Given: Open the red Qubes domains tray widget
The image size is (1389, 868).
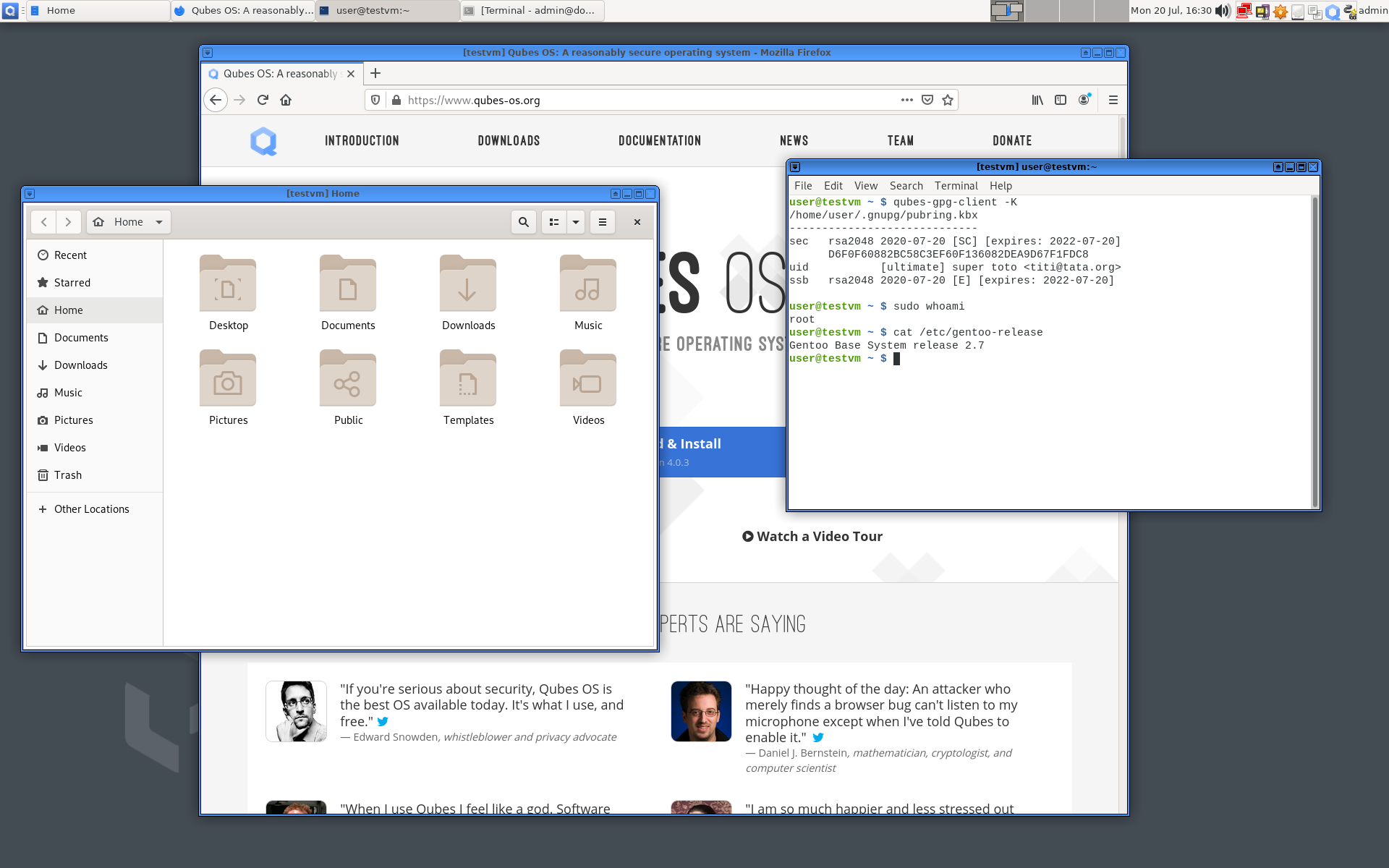Looking at the screenshot, I should tap(1244, 11).
